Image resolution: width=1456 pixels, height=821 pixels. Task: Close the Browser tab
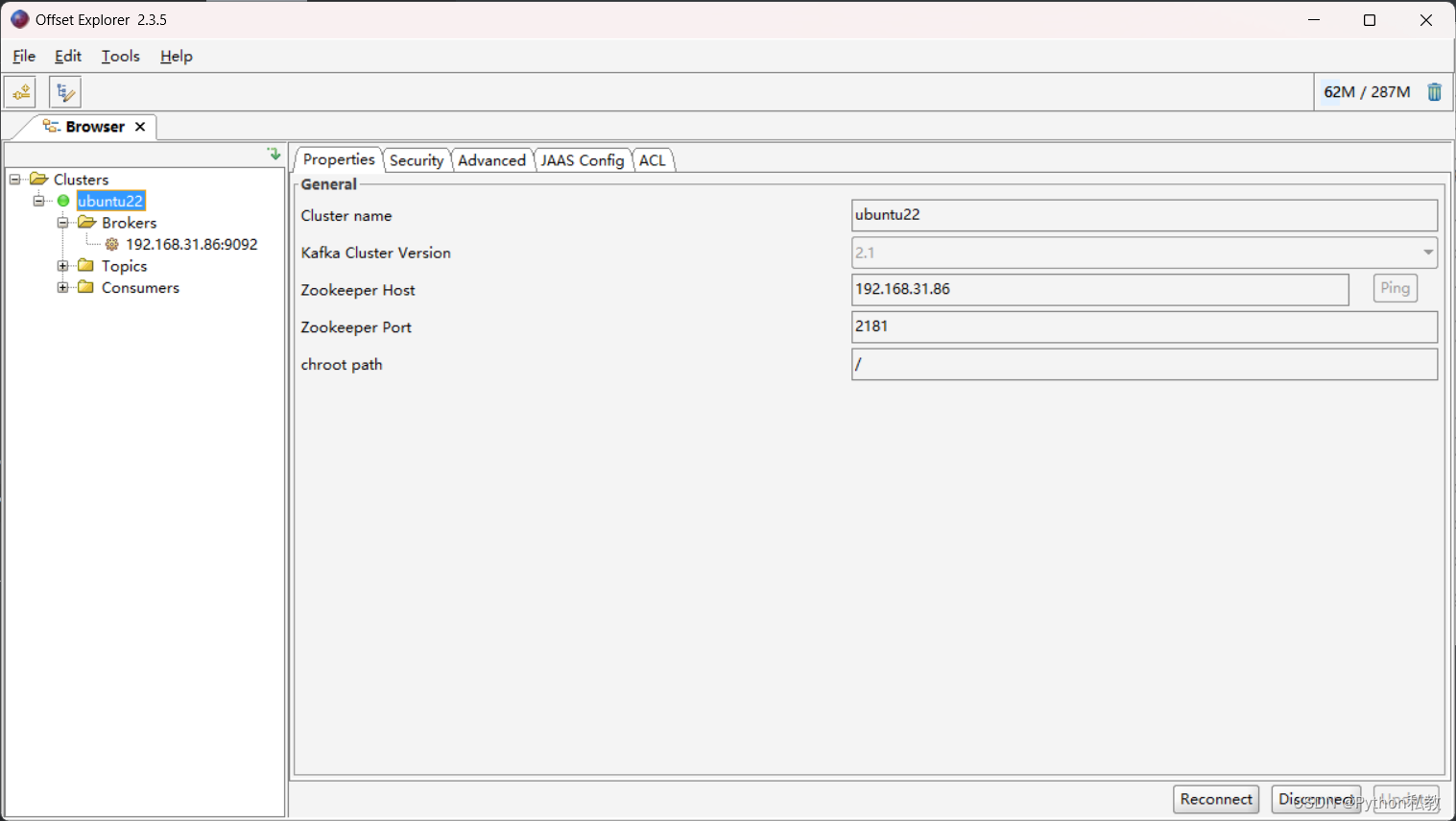coord(140,127)
